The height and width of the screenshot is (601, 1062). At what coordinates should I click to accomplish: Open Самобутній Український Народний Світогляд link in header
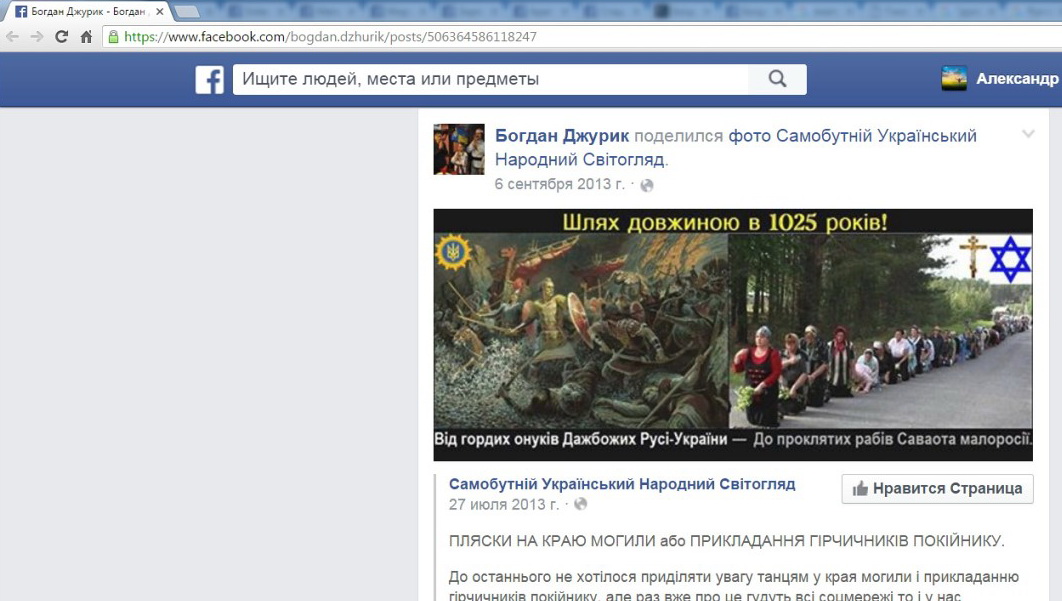[x=736, y=148]
